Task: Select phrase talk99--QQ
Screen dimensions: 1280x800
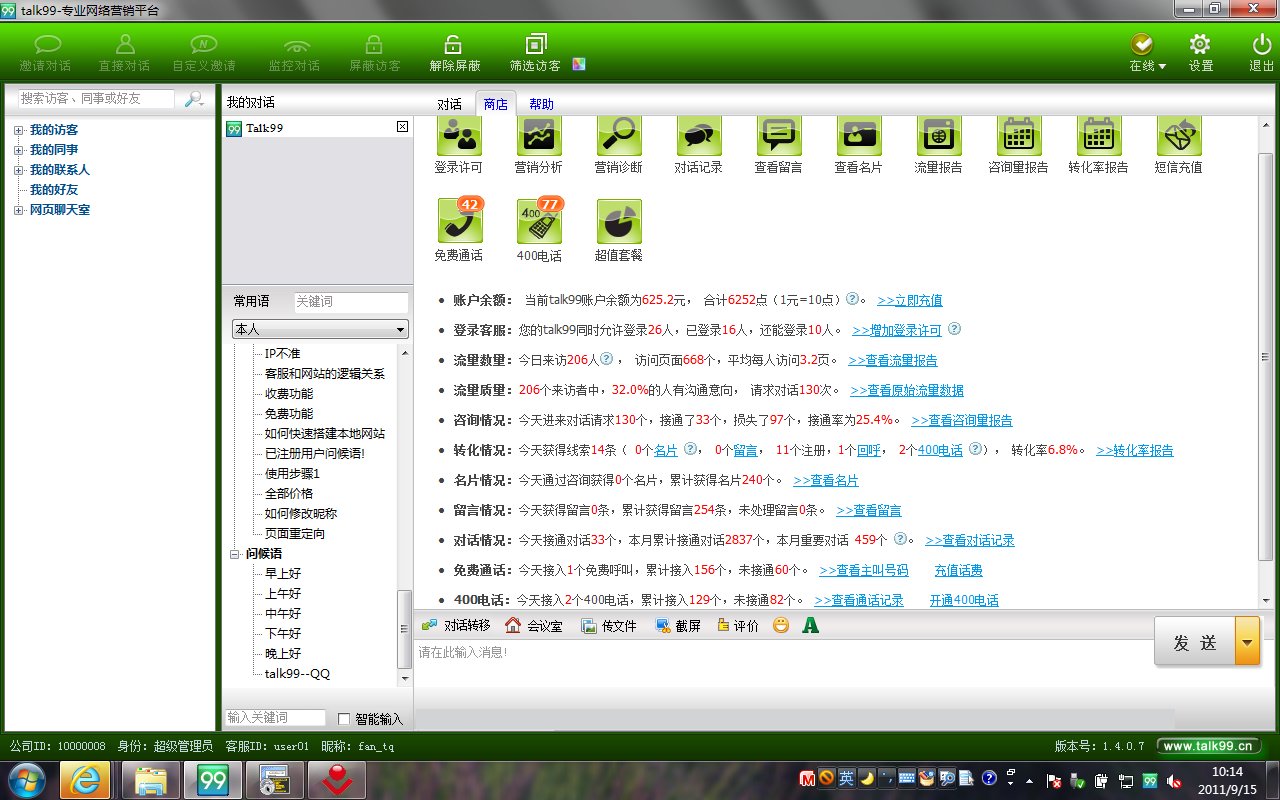Action: [297, 673]
